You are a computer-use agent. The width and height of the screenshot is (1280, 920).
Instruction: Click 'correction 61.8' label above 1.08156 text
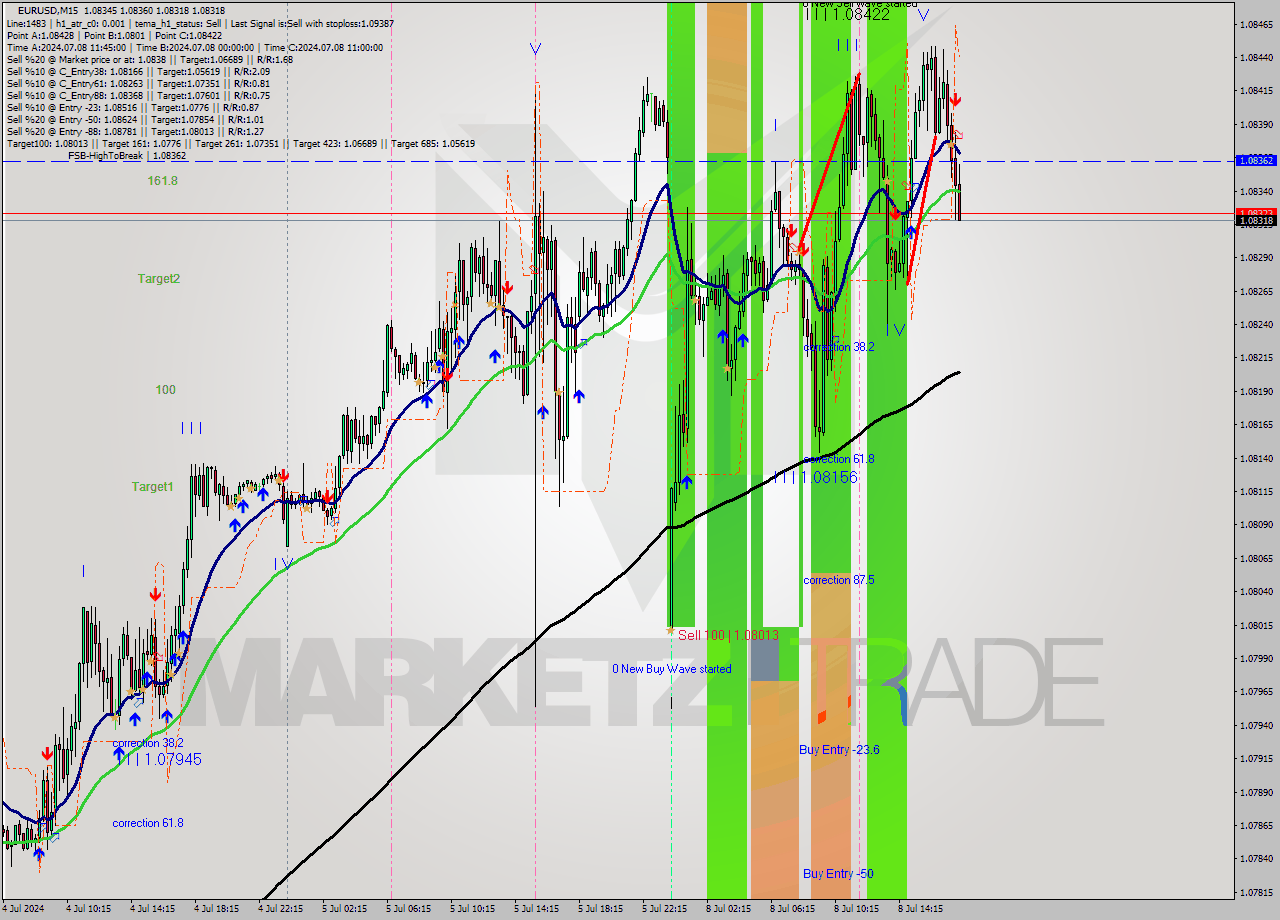tap(839, 459)
